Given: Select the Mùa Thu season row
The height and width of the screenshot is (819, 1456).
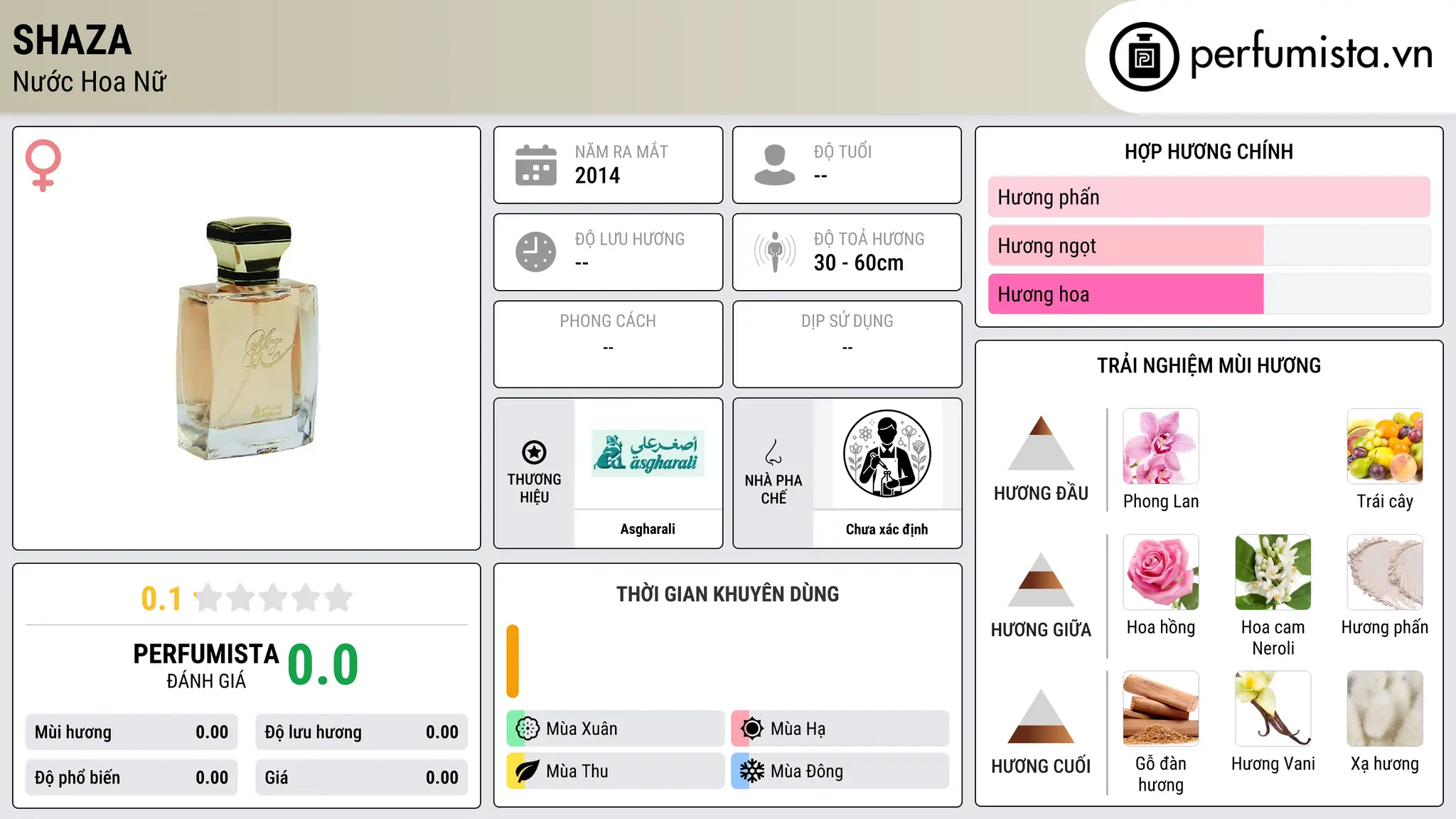Looking at the screenshot, I should click(616, 771).
